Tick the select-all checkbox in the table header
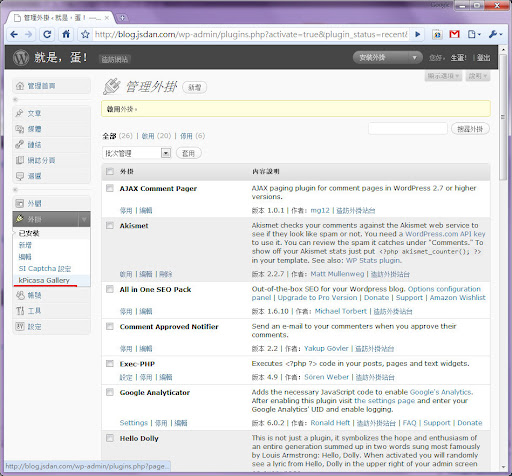 click(110, 172)
